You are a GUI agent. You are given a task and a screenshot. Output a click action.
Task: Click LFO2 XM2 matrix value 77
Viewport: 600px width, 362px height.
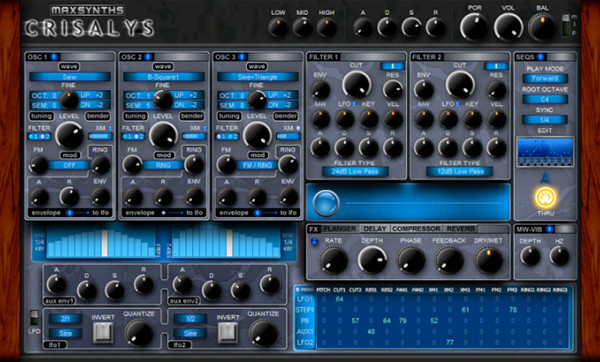coord(450,342)
